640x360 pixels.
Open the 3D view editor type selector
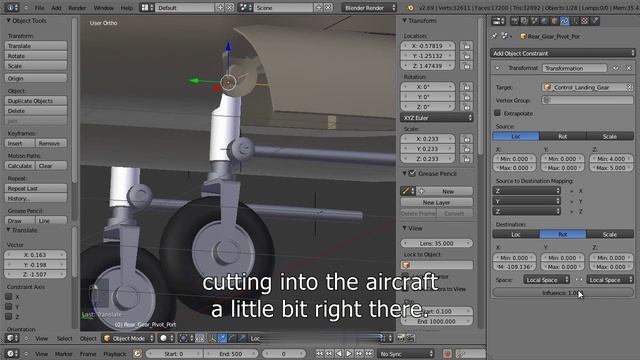[12, 338]
